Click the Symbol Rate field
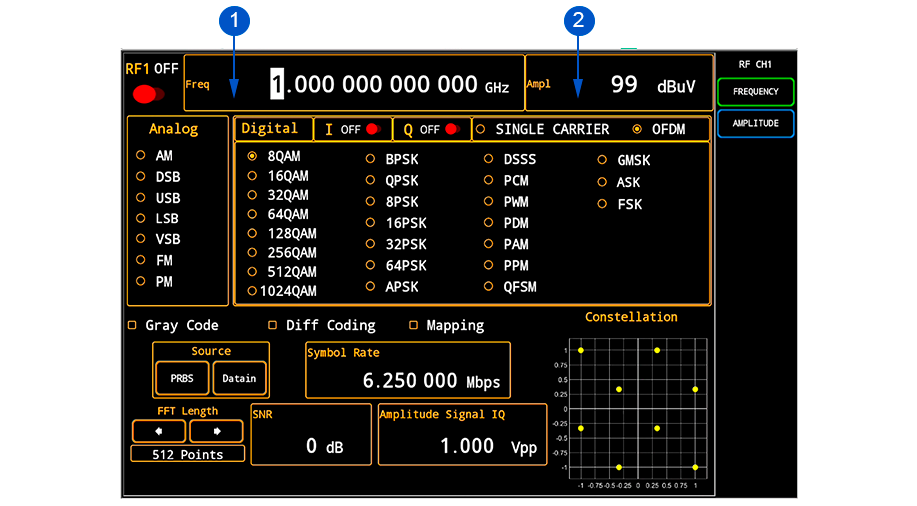 tap(408, 370)
